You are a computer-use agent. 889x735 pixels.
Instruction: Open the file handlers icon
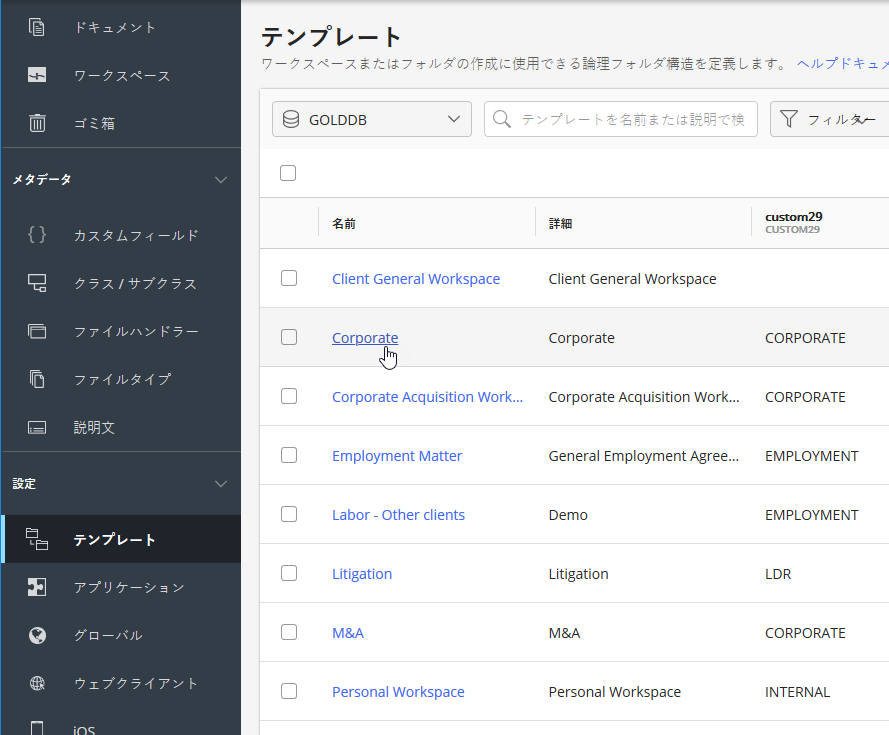tap(37, 331)
